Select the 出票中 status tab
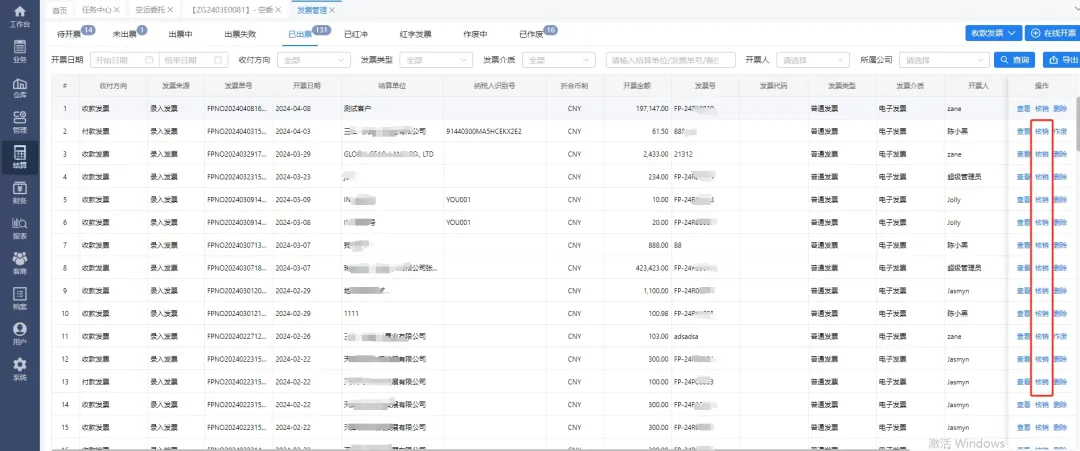1080x451 pixels. [180, 34]
